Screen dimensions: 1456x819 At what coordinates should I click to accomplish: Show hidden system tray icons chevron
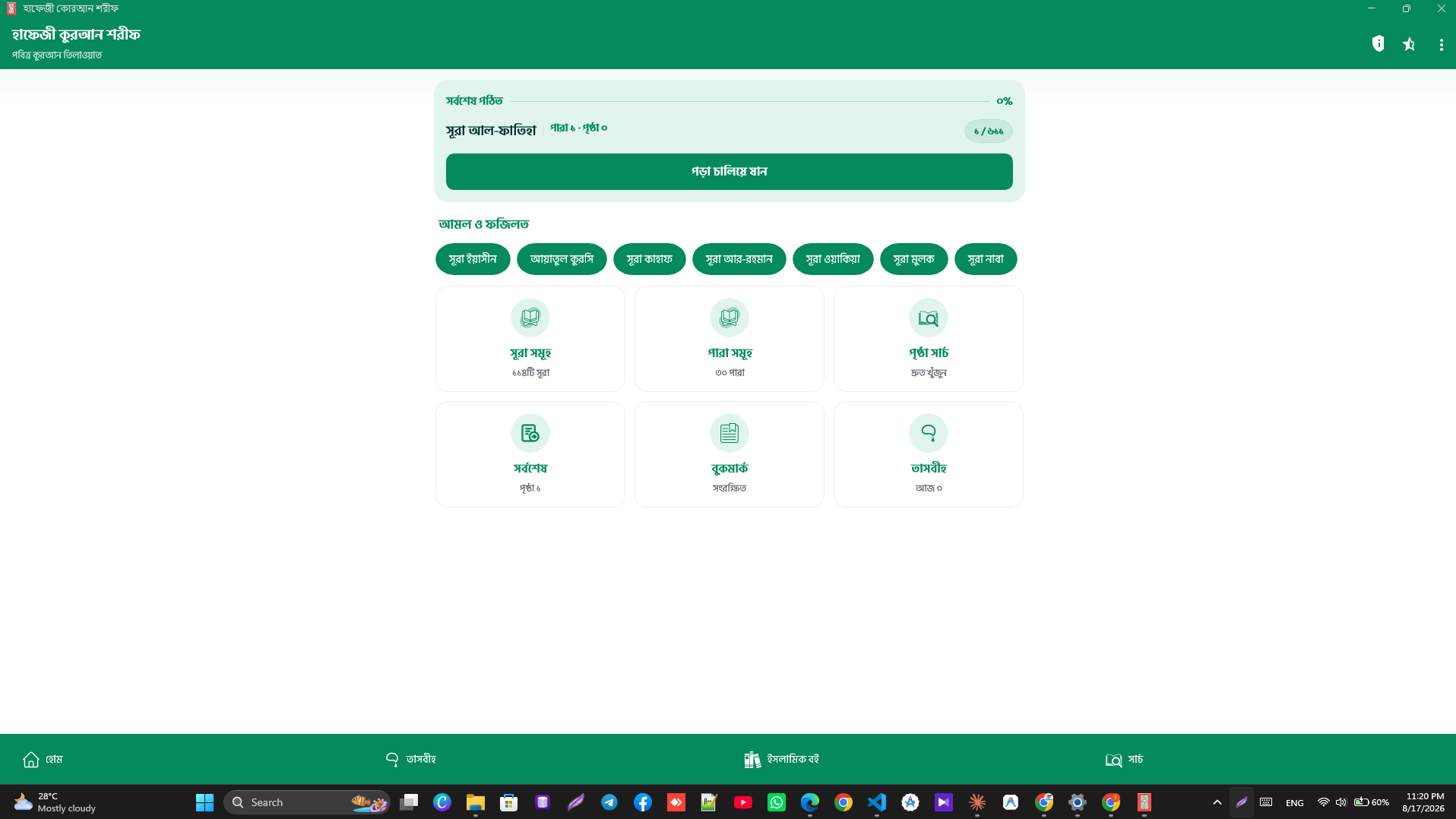click(1217, 802)
